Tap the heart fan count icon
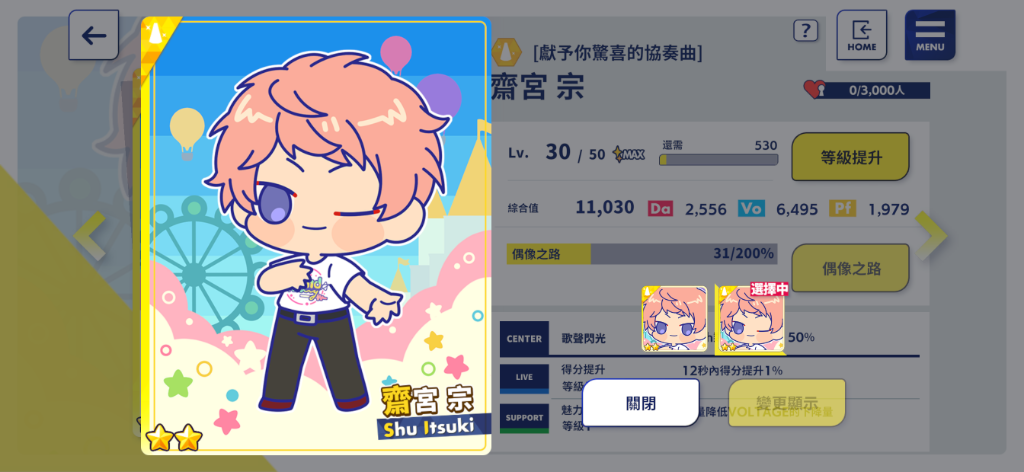Image resolution: width=1024 pixels, height=472 pixels. 814,89
